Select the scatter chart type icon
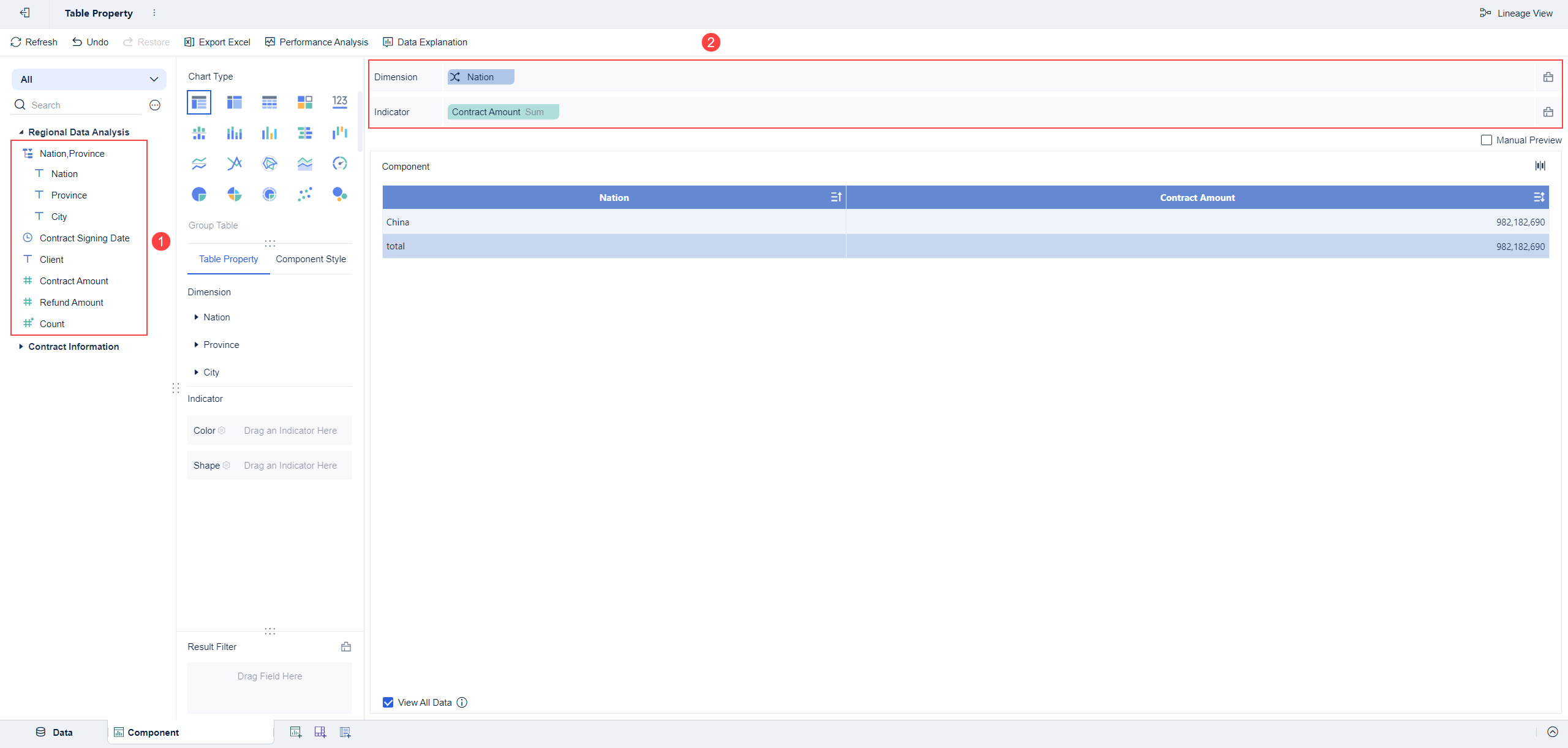This screenshot has height=748, width=1568. [304, 194]
